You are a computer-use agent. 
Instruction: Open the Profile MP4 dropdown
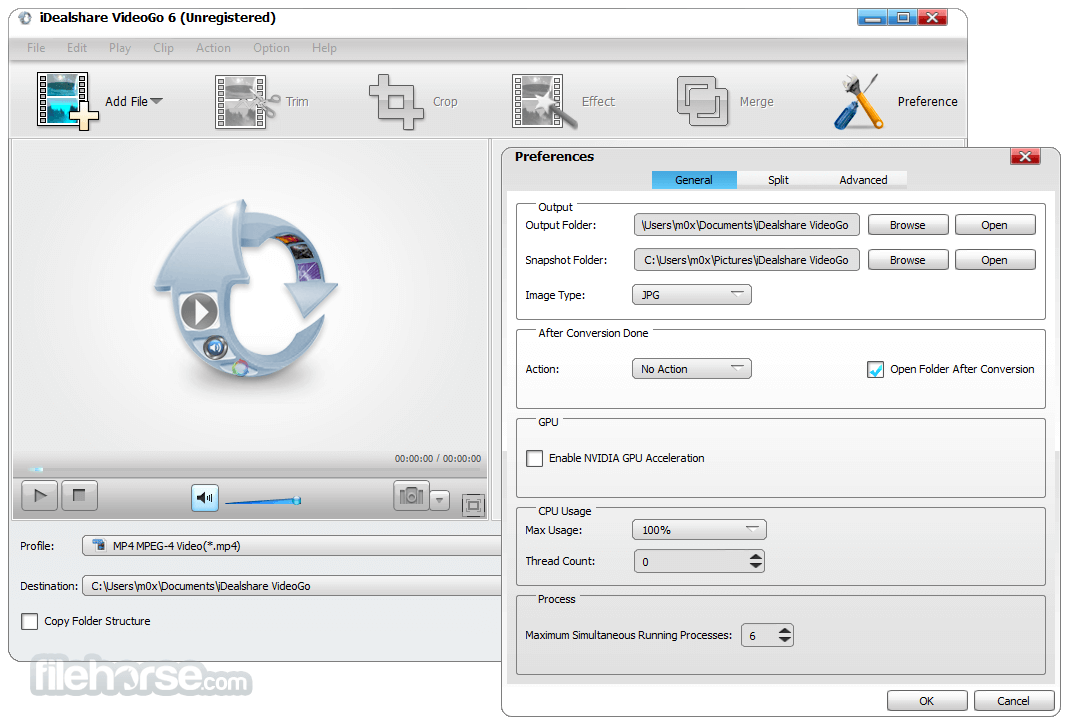click(x=292, y=546)
